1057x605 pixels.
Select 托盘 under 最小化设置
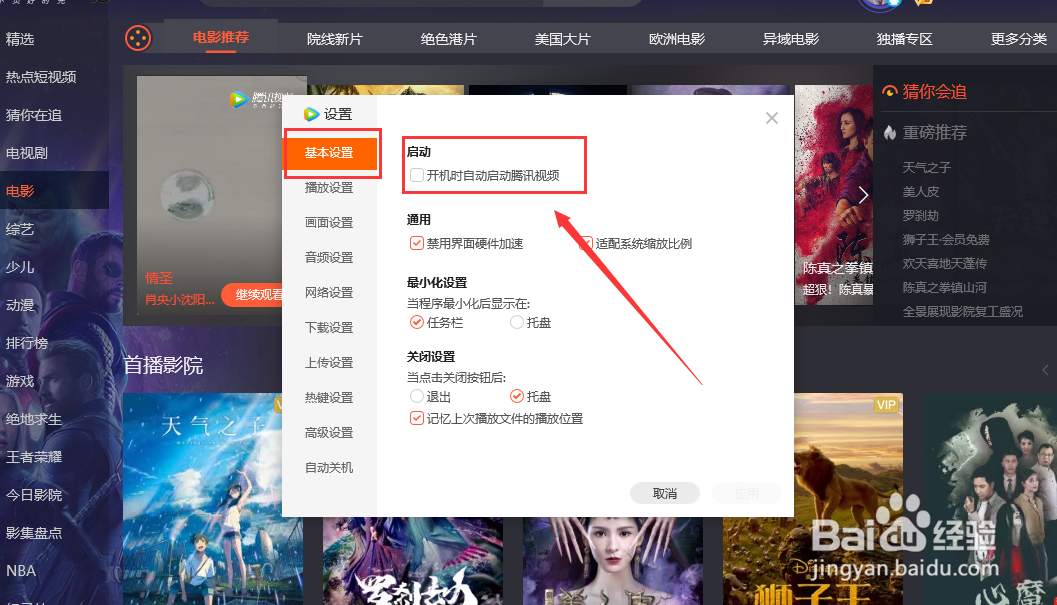pos(517,322)
